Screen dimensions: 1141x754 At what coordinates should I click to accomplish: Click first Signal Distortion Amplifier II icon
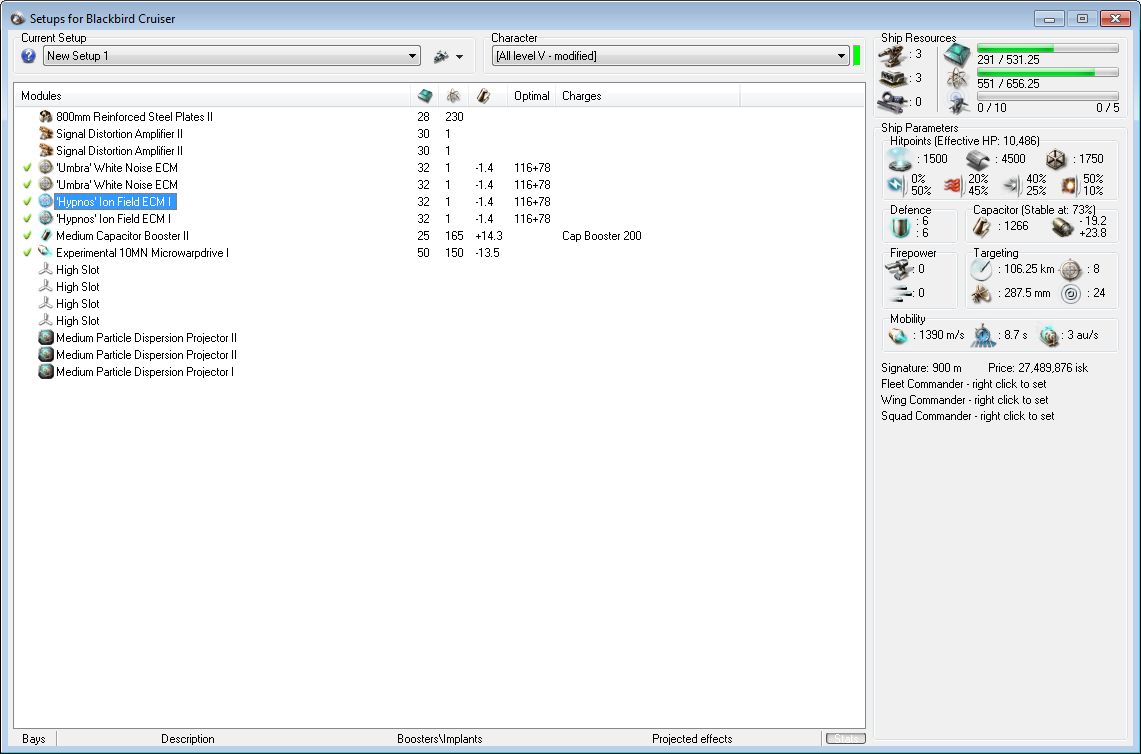(x=46, y=134)
